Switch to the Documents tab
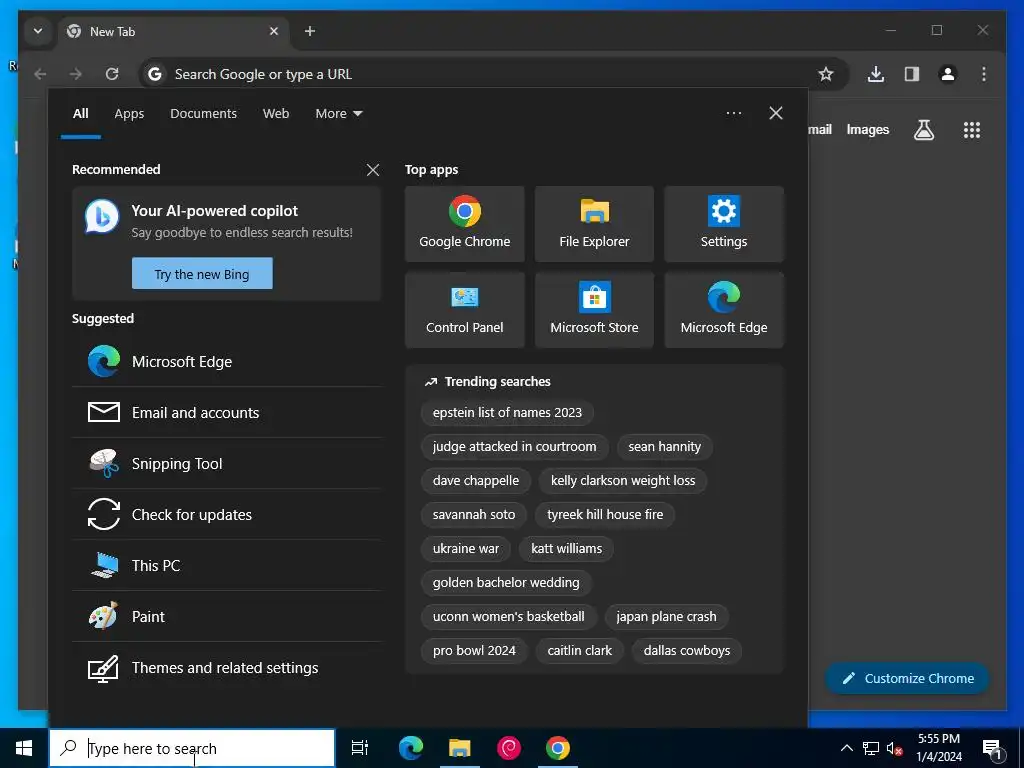This screenshot has width=1024, height=768. pyautogui.click(x=203, y=114)
